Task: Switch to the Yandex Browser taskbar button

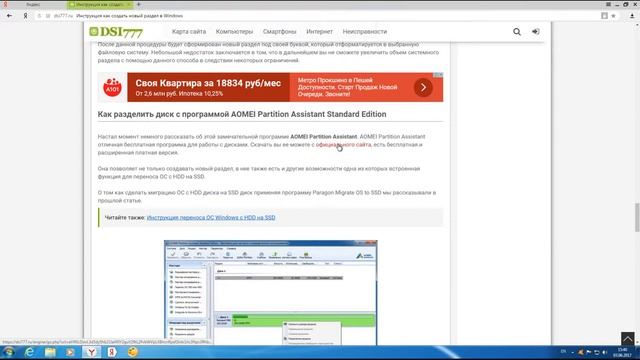Action: [x=91, y=352]
